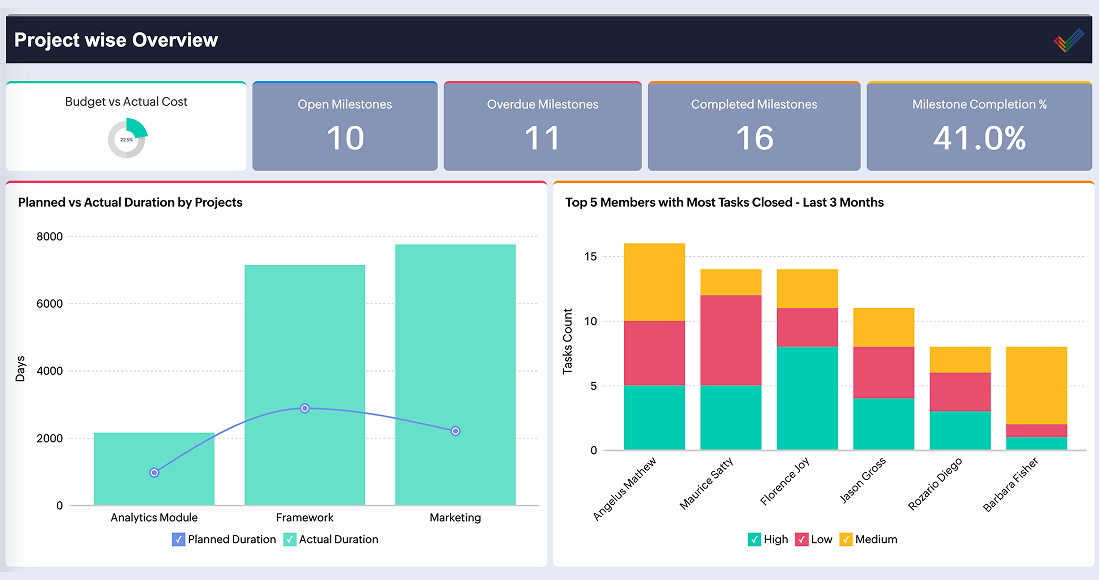Toggle the High priority legend checkbox
This screenshot has height=580, width=1099.
(754, 539)
